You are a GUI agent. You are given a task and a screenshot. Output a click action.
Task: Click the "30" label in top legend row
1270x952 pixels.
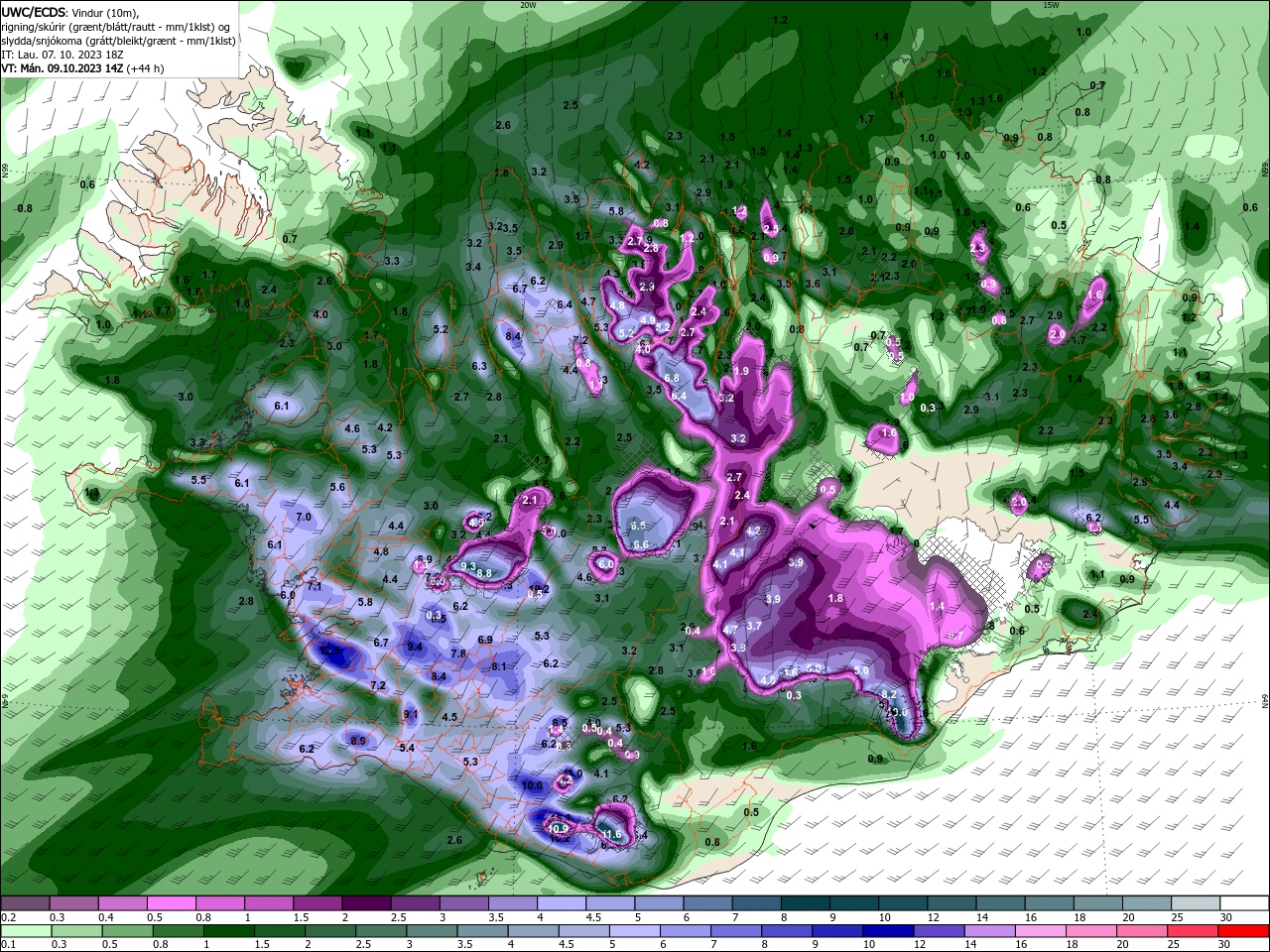pos(1225,918)
